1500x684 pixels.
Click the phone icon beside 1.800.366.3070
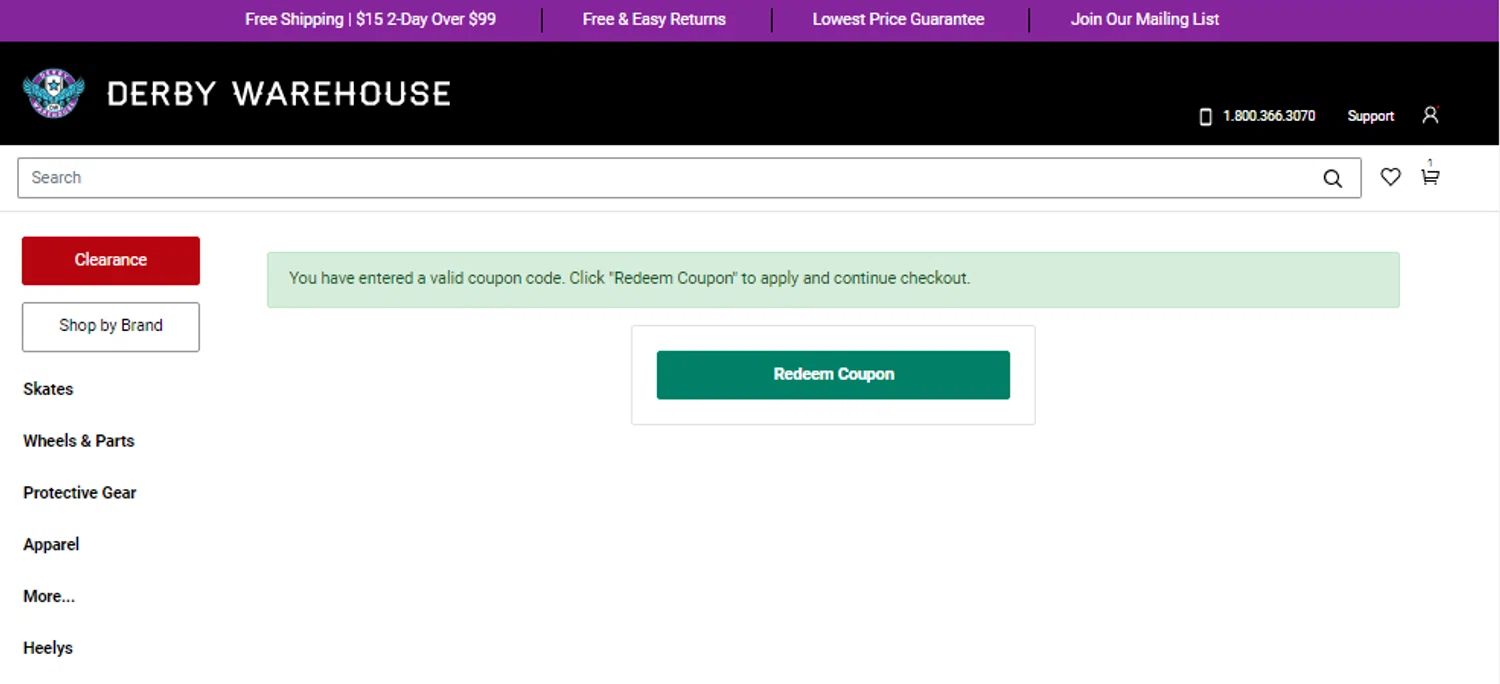tap(1205, 116)
